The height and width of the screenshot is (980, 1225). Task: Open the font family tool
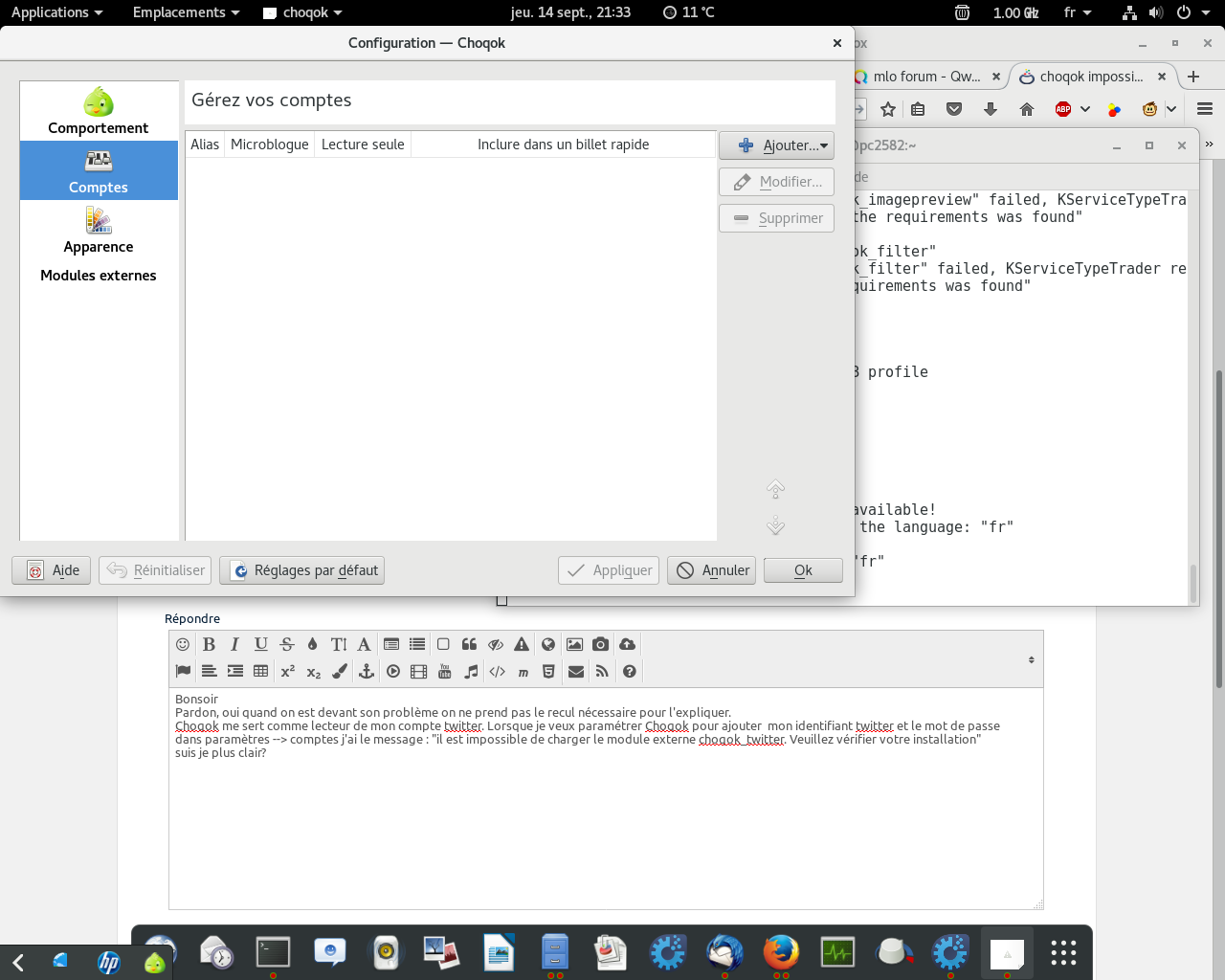[364, 644]
